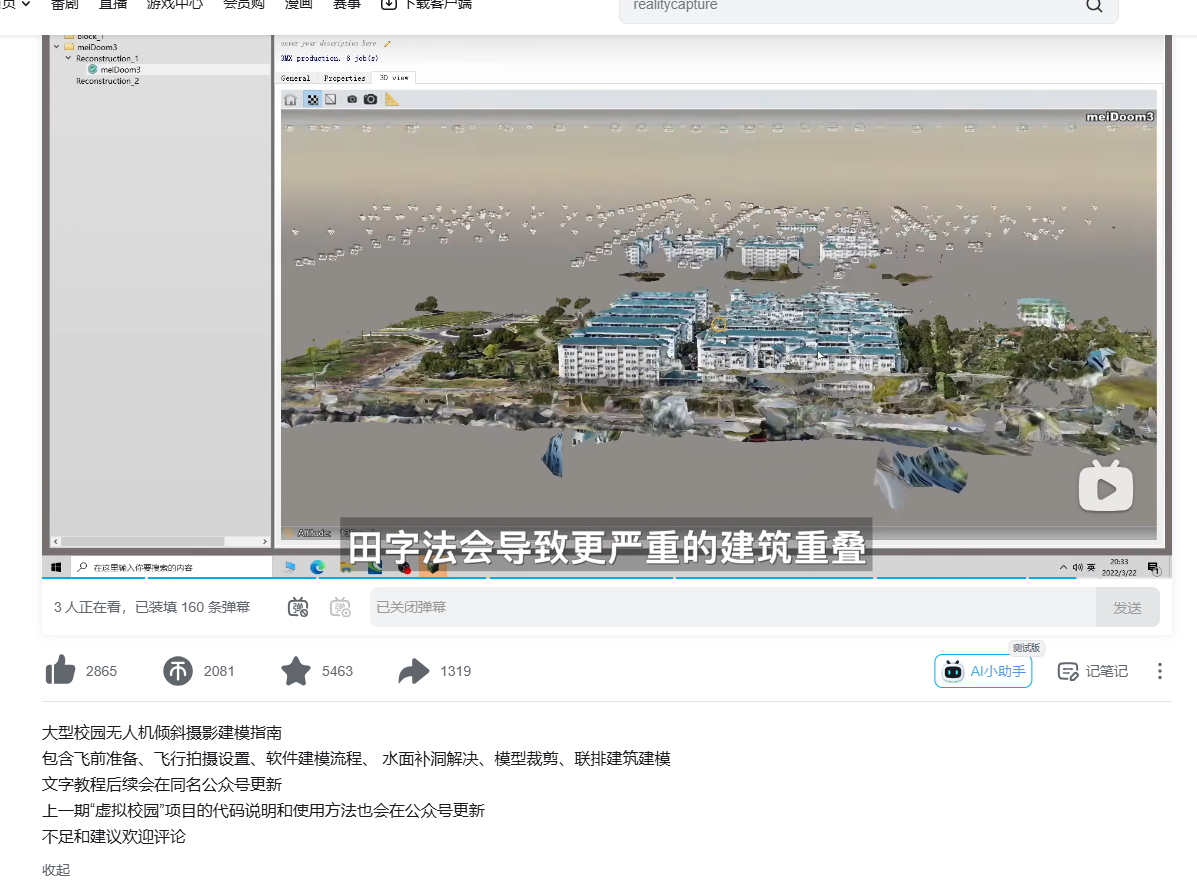Open the AI小助手 assistant
Viewport: 1197px width, 883px height.
coord(983,671)
